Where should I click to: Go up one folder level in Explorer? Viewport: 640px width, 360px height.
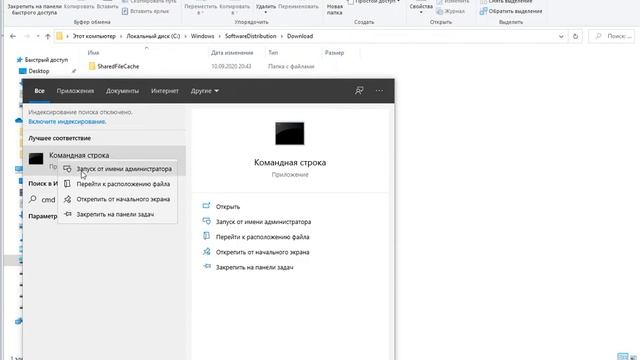pyautogui.click(x=48, y=36)
